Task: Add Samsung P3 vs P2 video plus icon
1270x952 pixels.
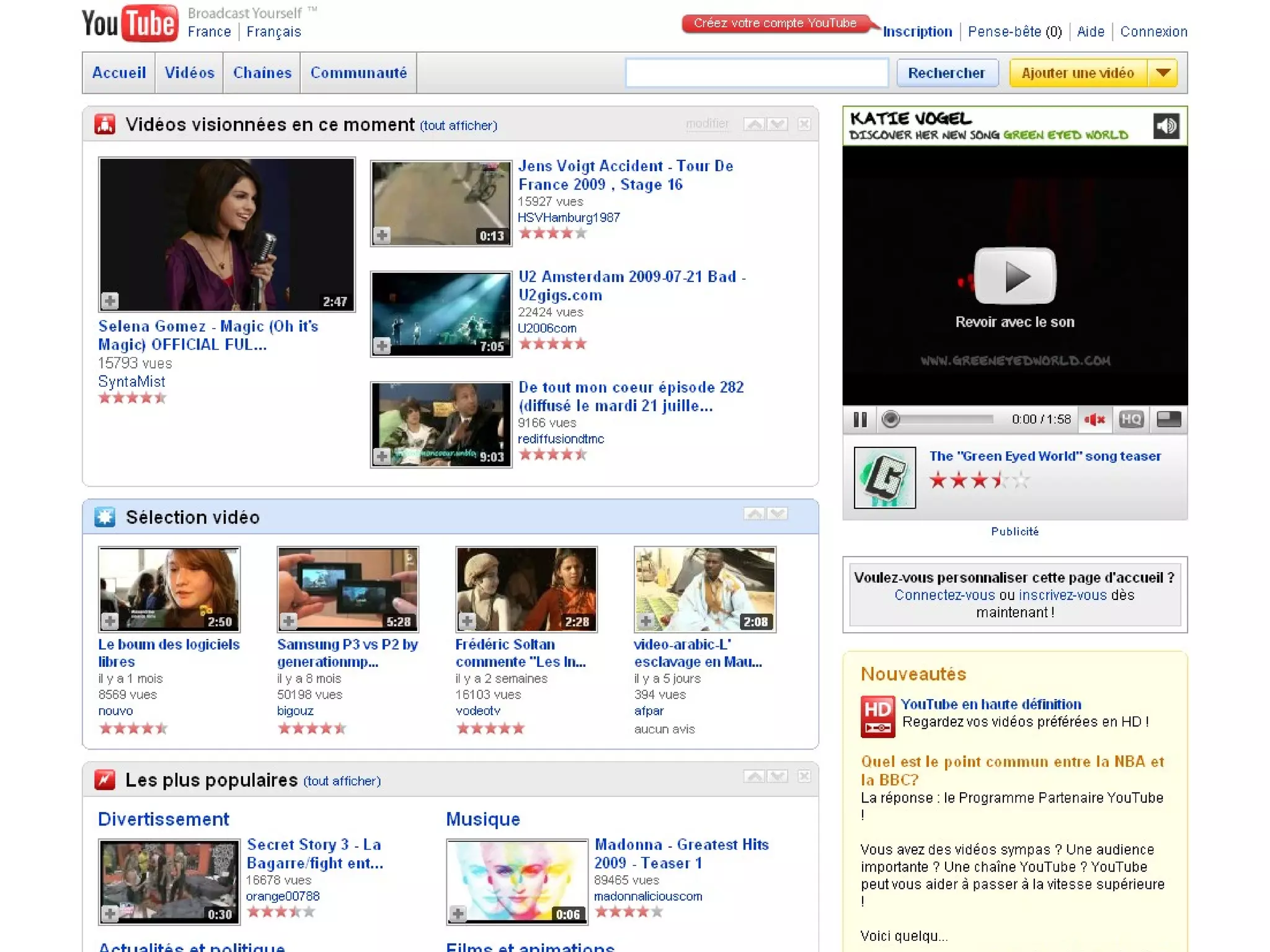Action: coord(288,620)
